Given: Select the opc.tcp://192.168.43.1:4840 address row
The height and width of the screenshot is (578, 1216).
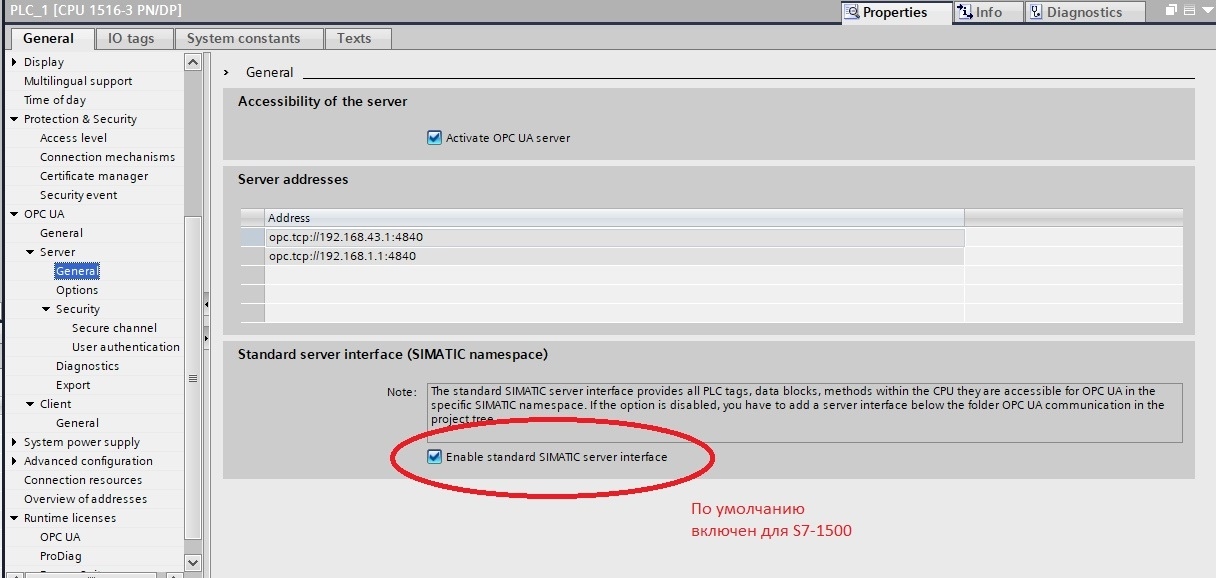Looking at the screenshot, I should [x=603, y=237].
